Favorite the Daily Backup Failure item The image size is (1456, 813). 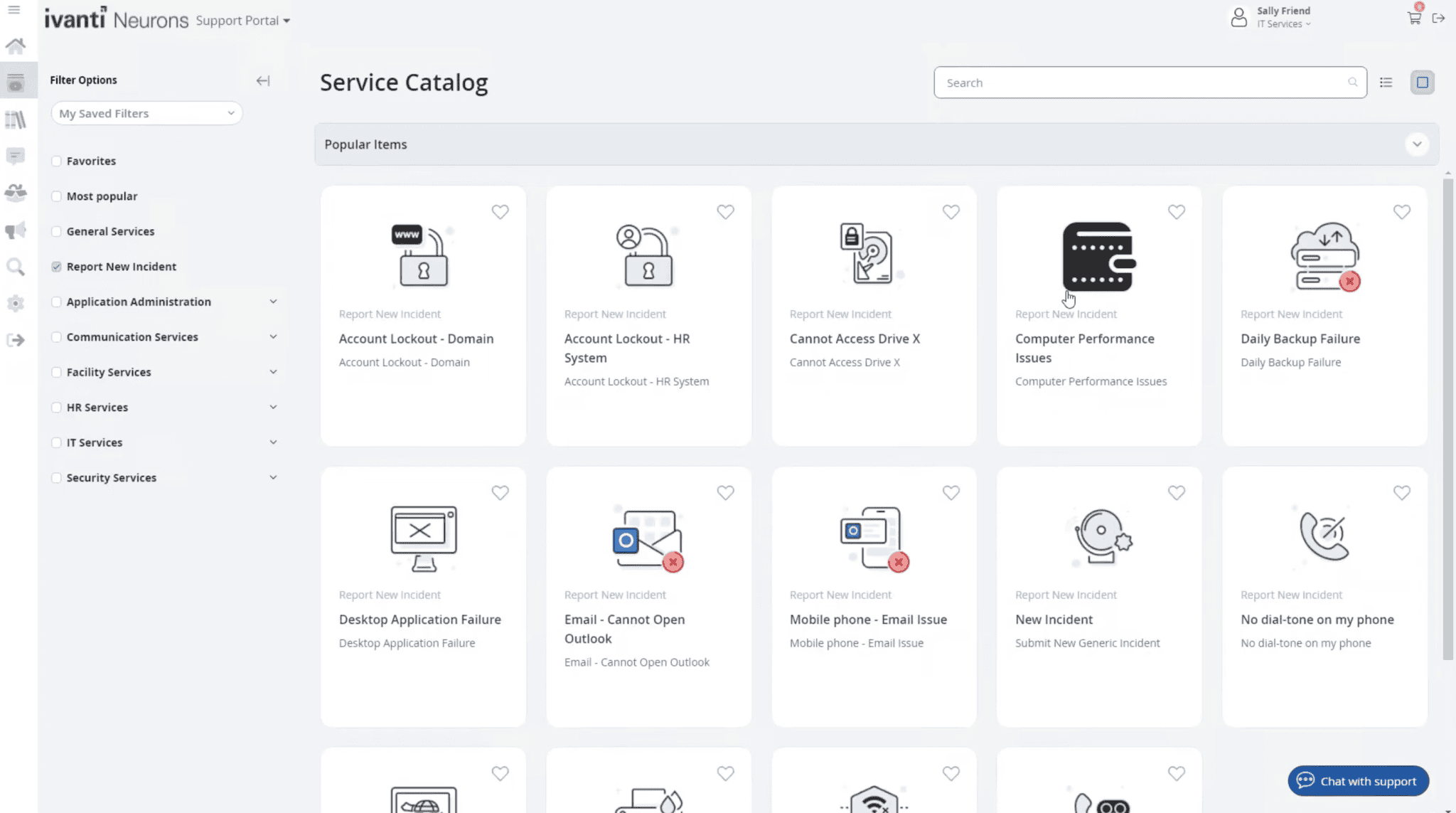coord(1401,211)
